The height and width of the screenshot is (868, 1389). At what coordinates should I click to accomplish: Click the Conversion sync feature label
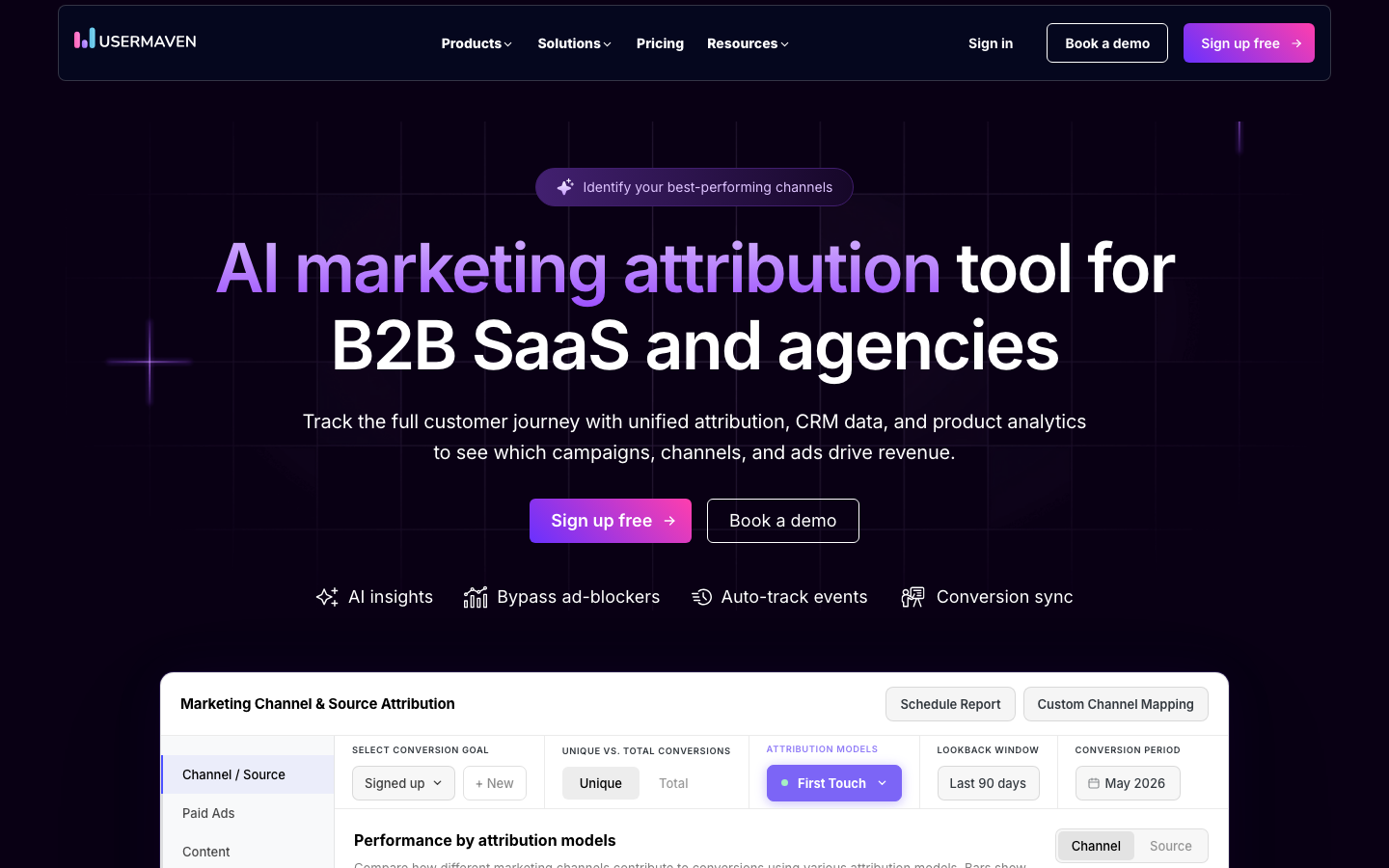pyautogui.click(x=1005, y=597)
